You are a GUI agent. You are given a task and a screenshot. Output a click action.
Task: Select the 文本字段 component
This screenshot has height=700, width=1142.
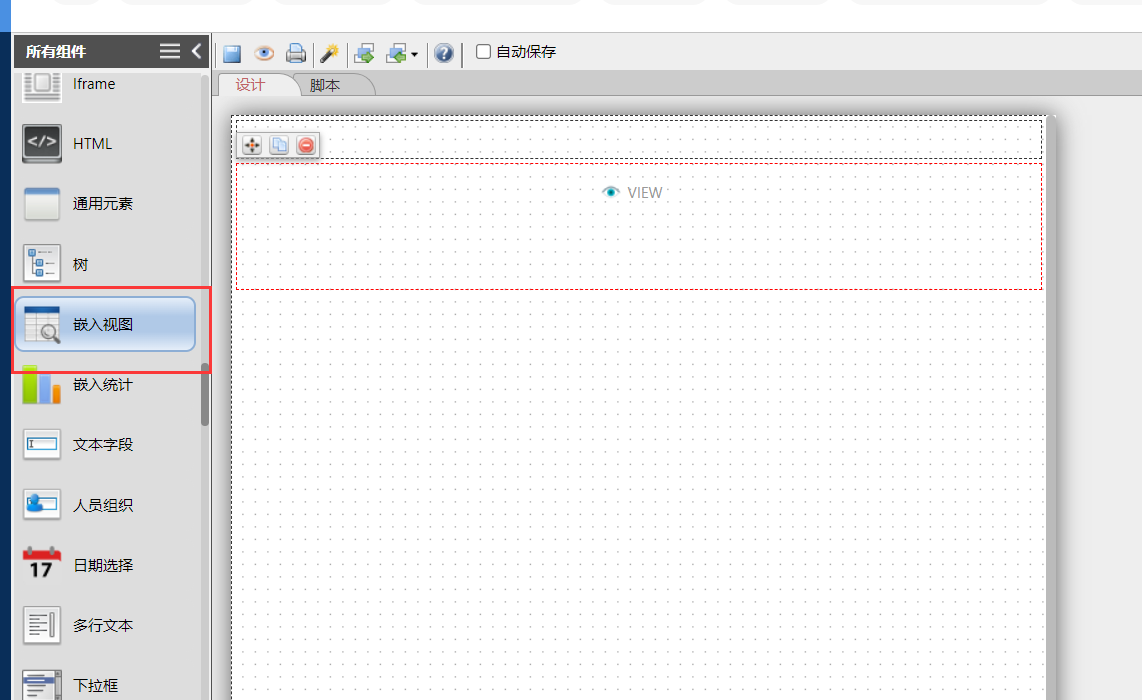coord(106,444)
